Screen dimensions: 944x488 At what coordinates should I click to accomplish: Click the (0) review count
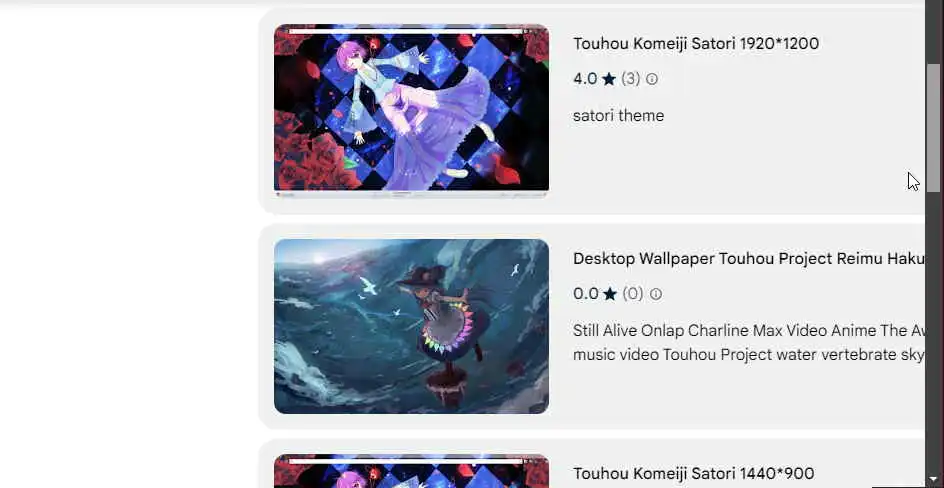(x=633, y=294)
